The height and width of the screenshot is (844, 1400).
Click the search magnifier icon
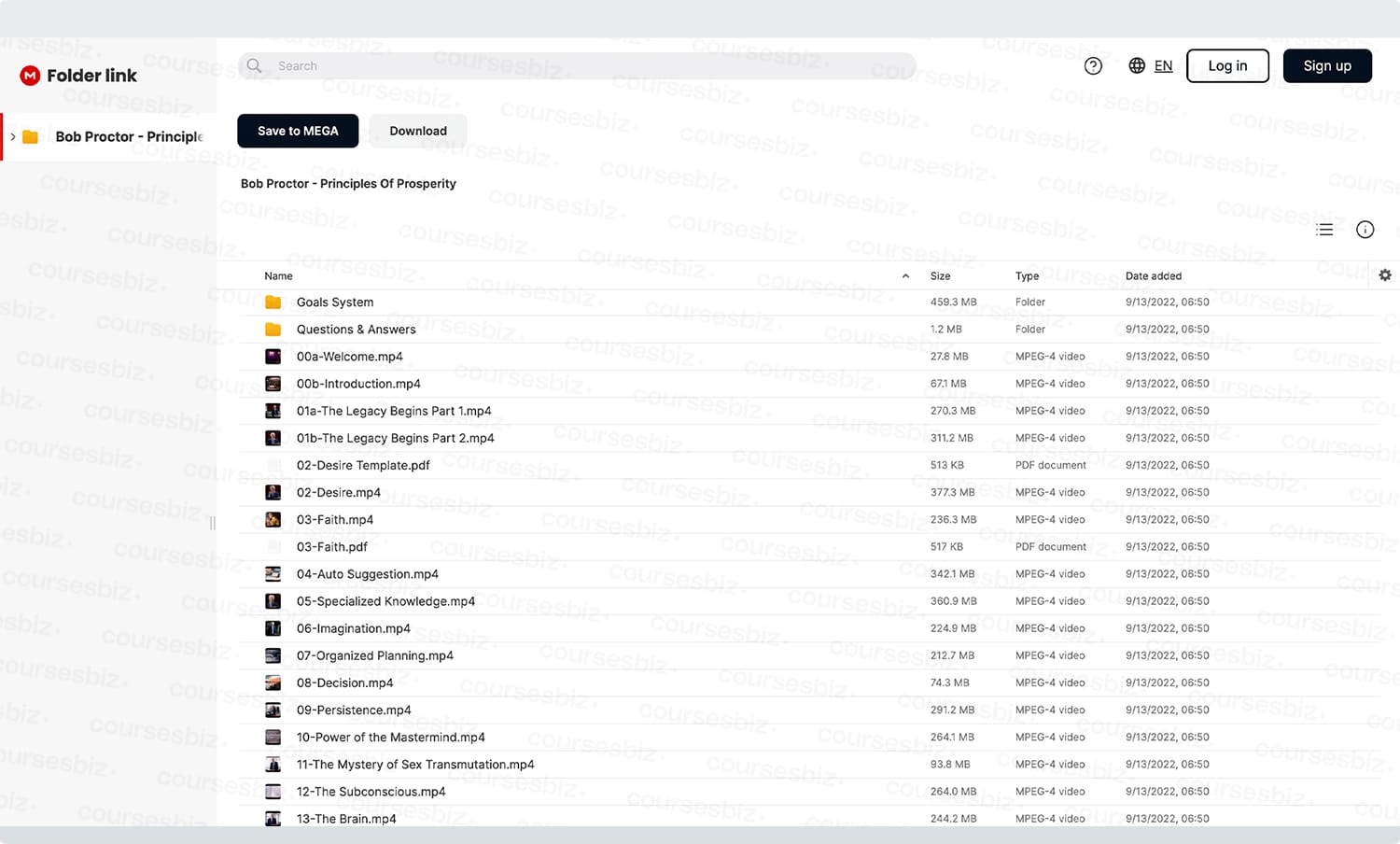coord(254,65)
